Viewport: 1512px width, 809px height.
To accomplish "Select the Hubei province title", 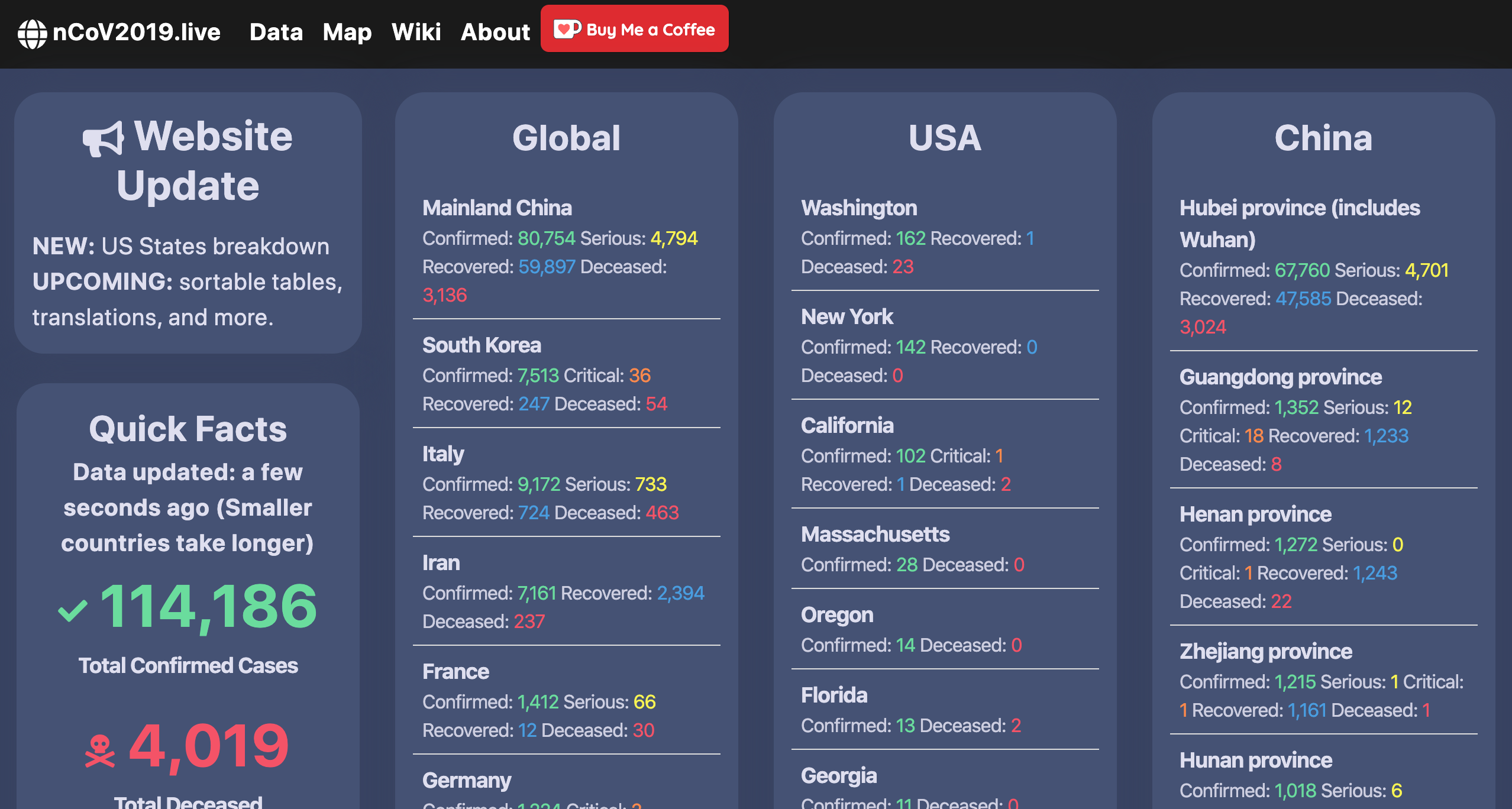I will tap(1300, 224).
